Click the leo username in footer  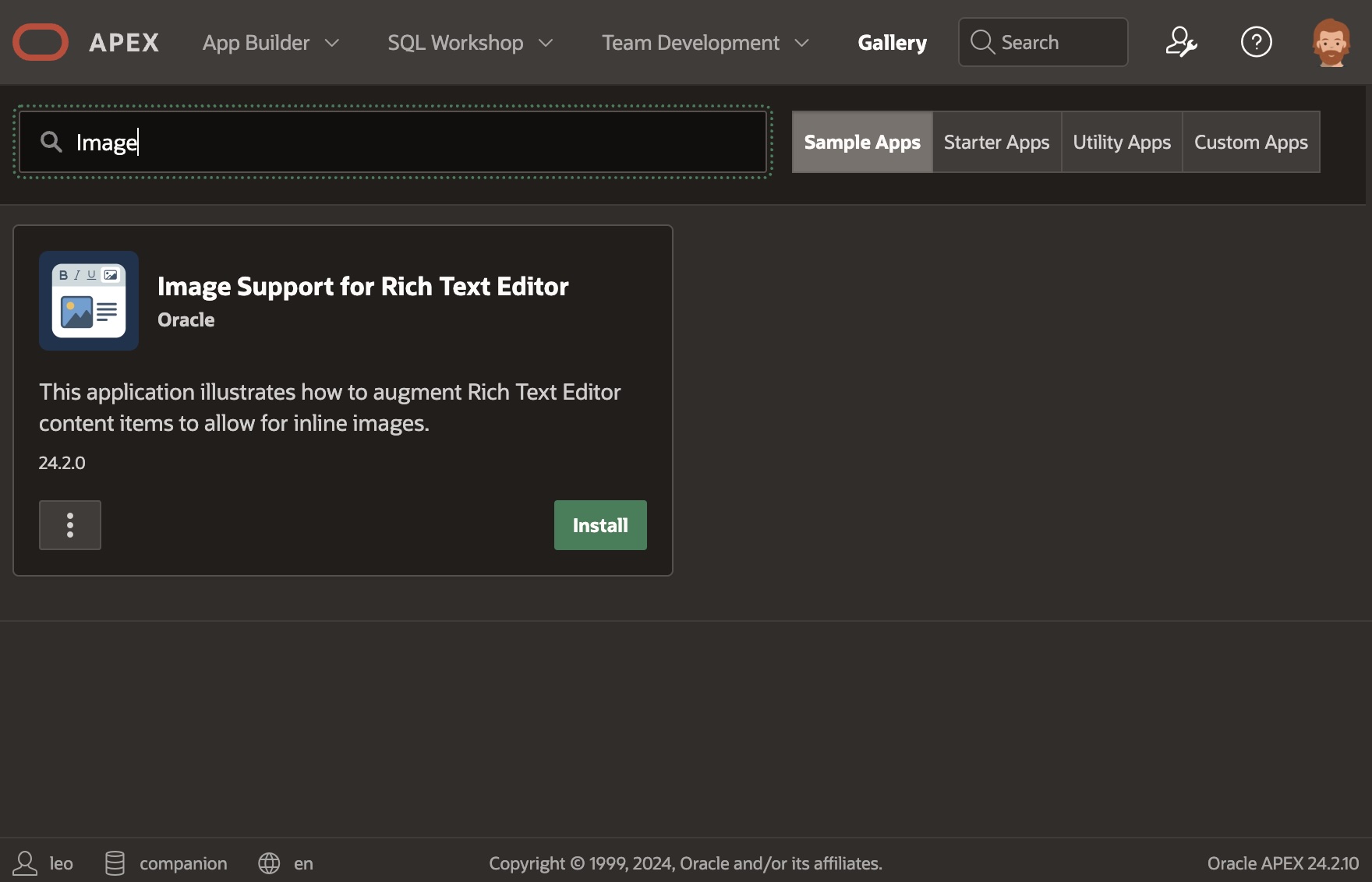pyautogui.click(x=62, y=863)
